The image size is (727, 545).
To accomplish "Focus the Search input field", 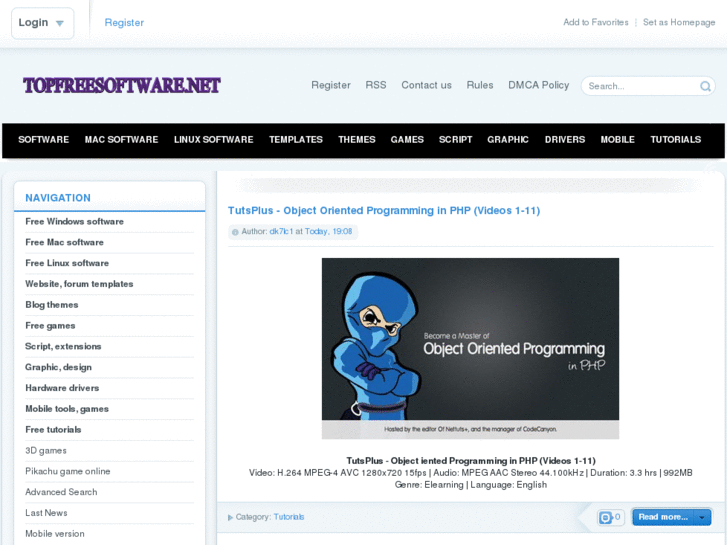I will (642, 86).
